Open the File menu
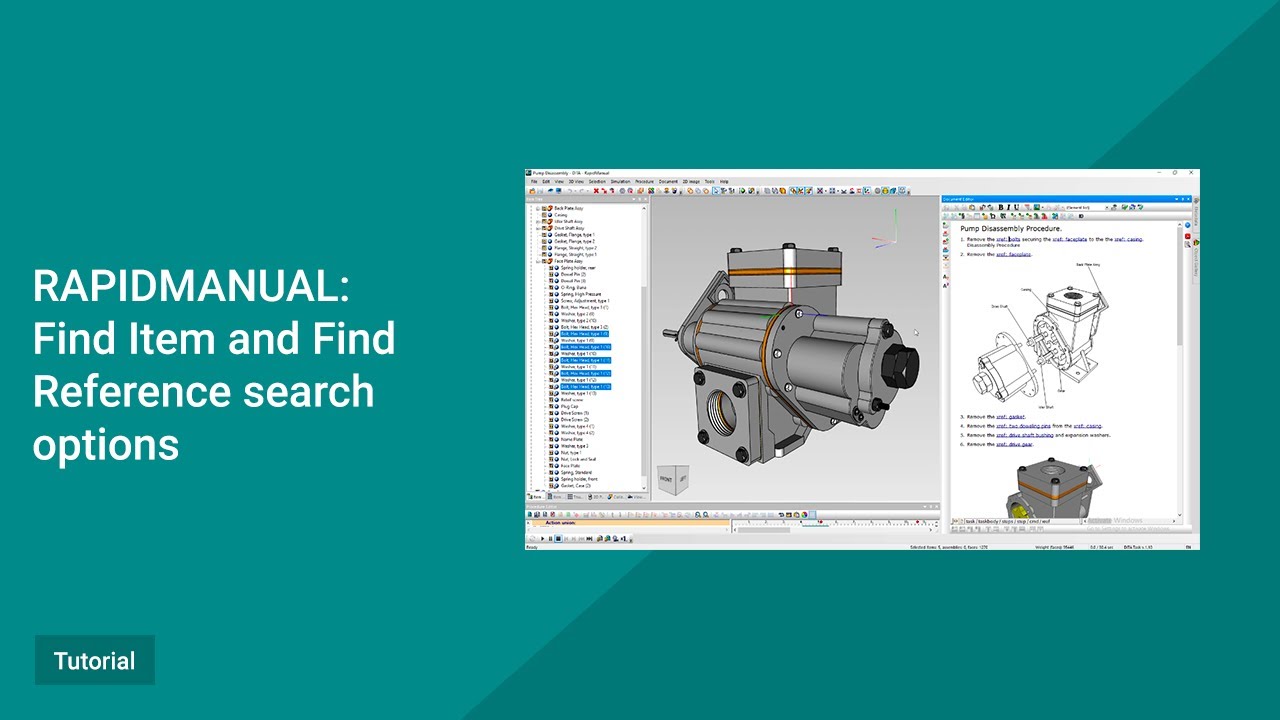Viewport: 1280px width, 720px height. tap(534, 181)
